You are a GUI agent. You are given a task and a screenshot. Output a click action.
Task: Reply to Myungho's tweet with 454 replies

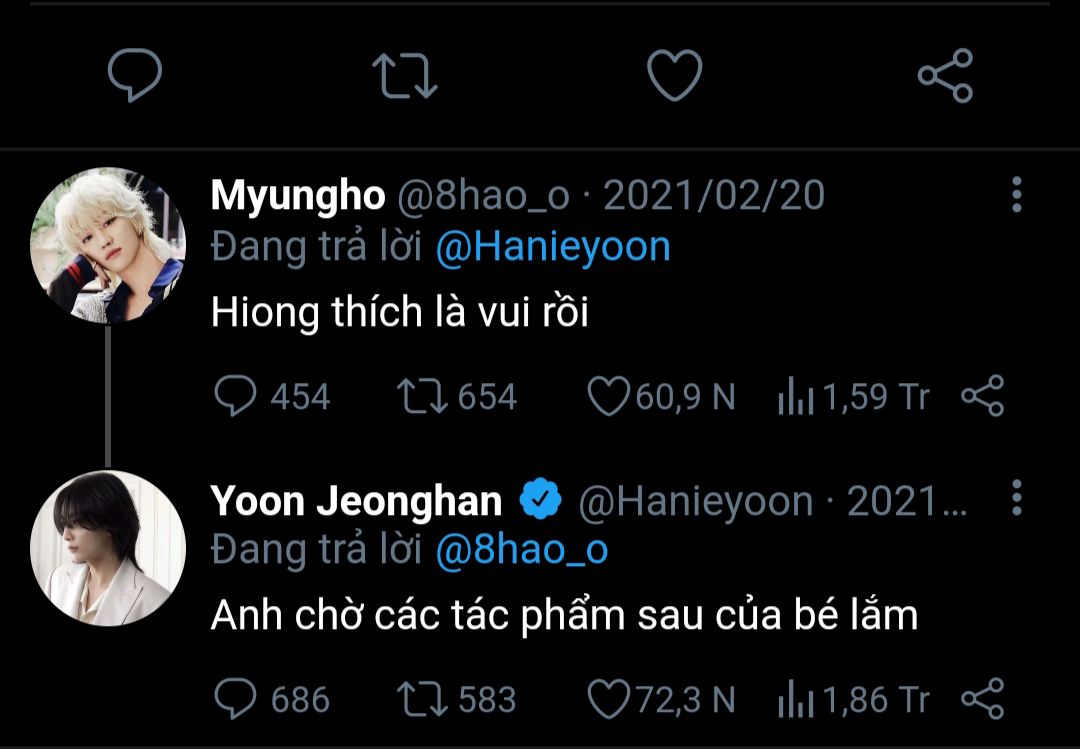(236, 397)
